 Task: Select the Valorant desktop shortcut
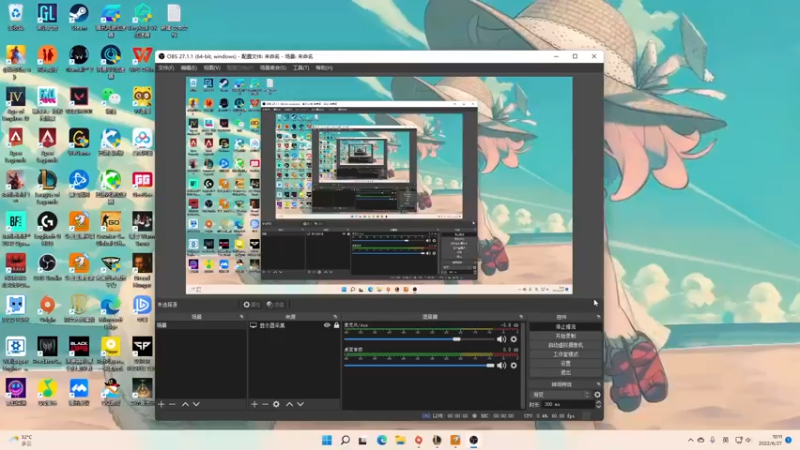pyautogui.click(x=79, y=101)
